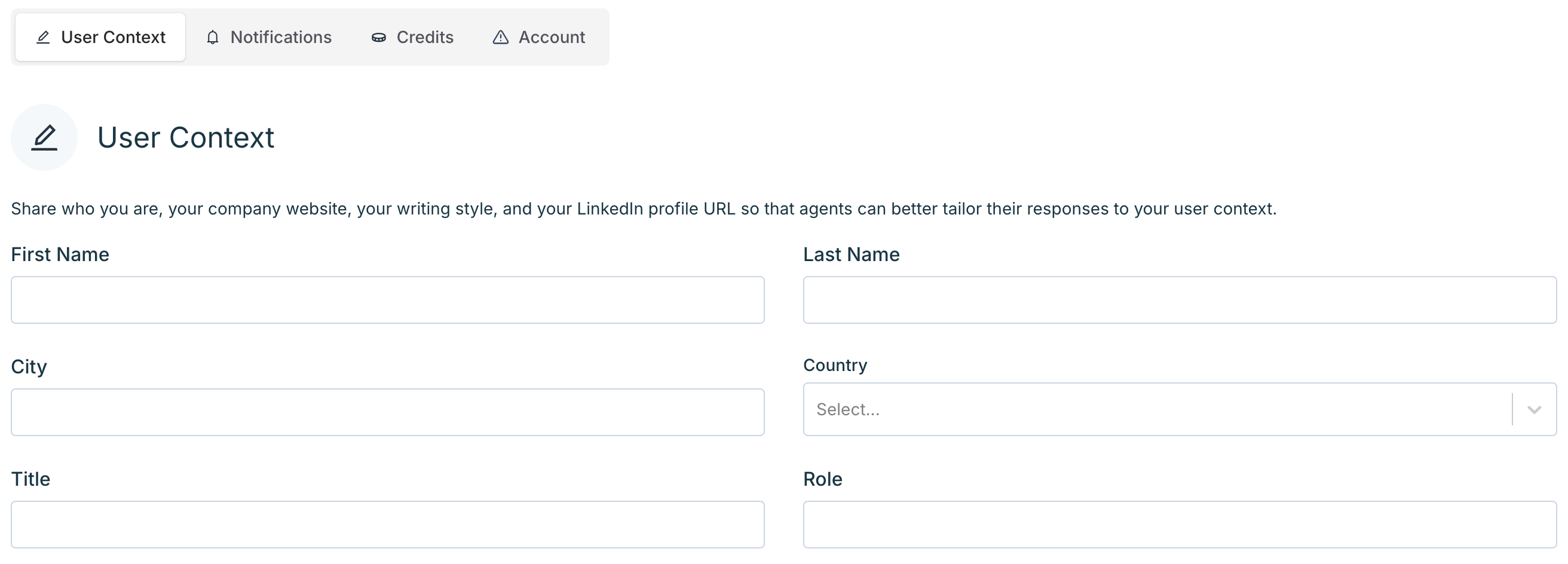This screenshot has width=1568, height=564.
Task: Click the pencil icon in User Context tab
Action: 43,38
